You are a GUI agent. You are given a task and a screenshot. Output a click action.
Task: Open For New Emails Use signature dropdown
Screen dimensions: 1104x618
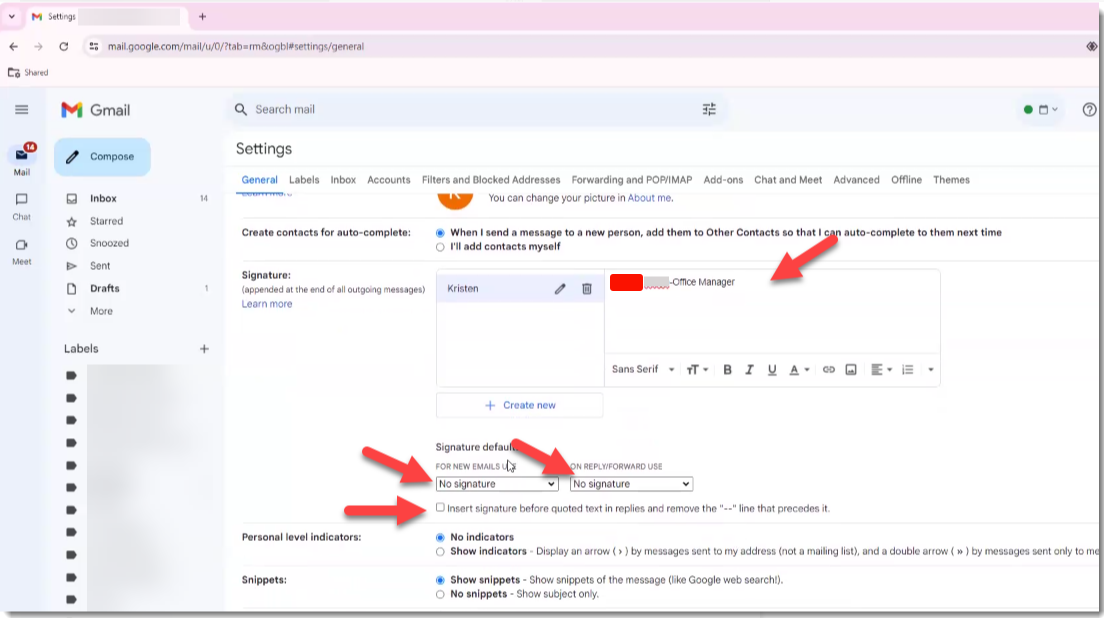pos(497,484)
